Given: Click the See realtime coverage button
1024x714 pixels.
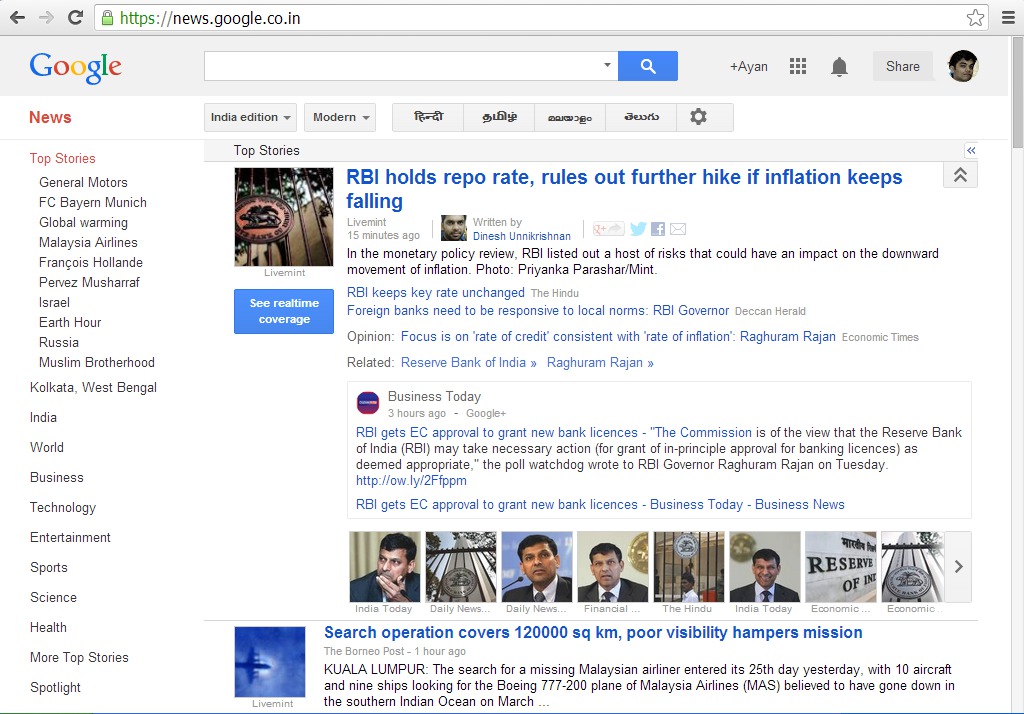Looking at the screenshot, I should [x=284, y=311].
